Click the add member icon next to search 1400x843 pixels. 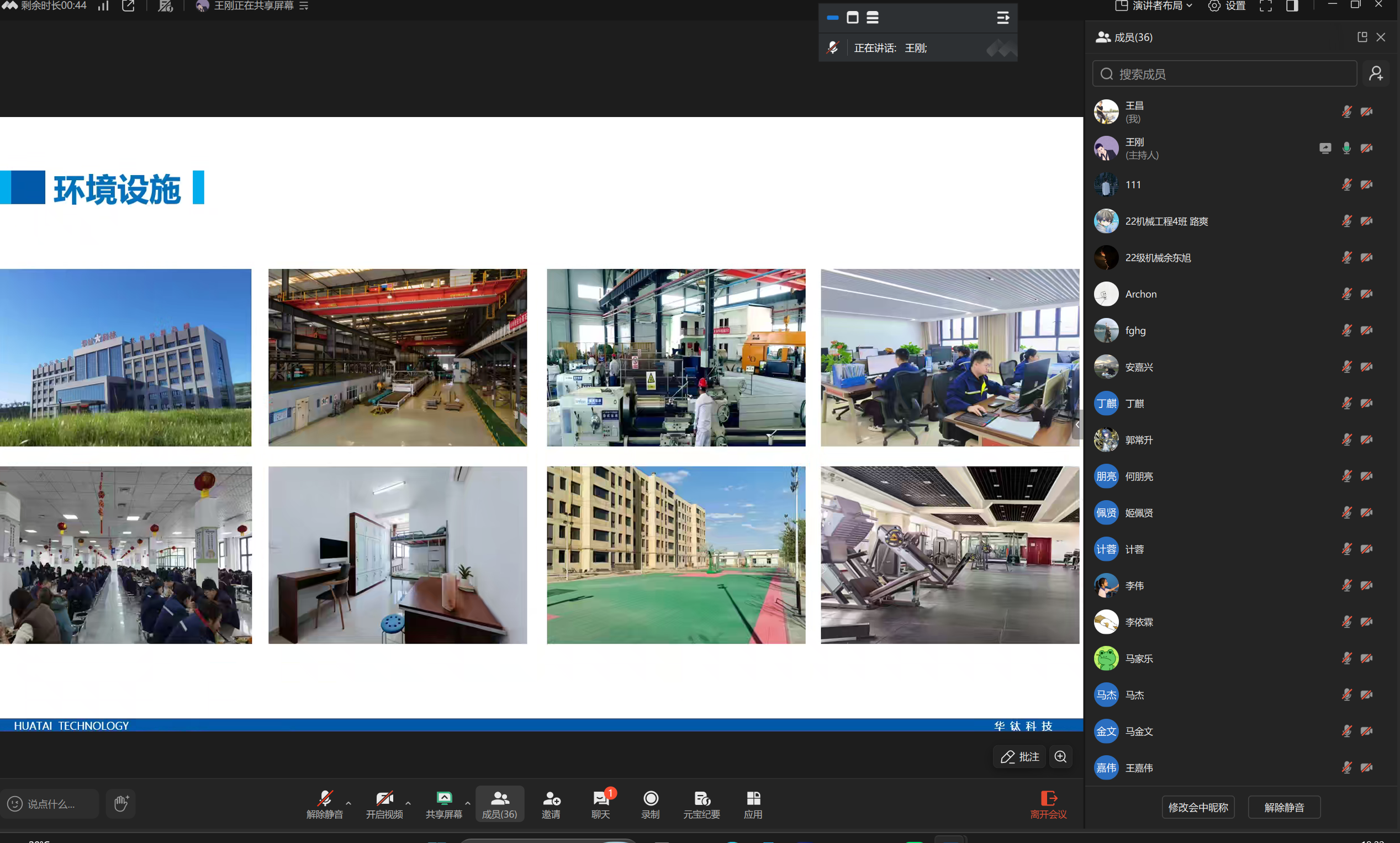1376,74
